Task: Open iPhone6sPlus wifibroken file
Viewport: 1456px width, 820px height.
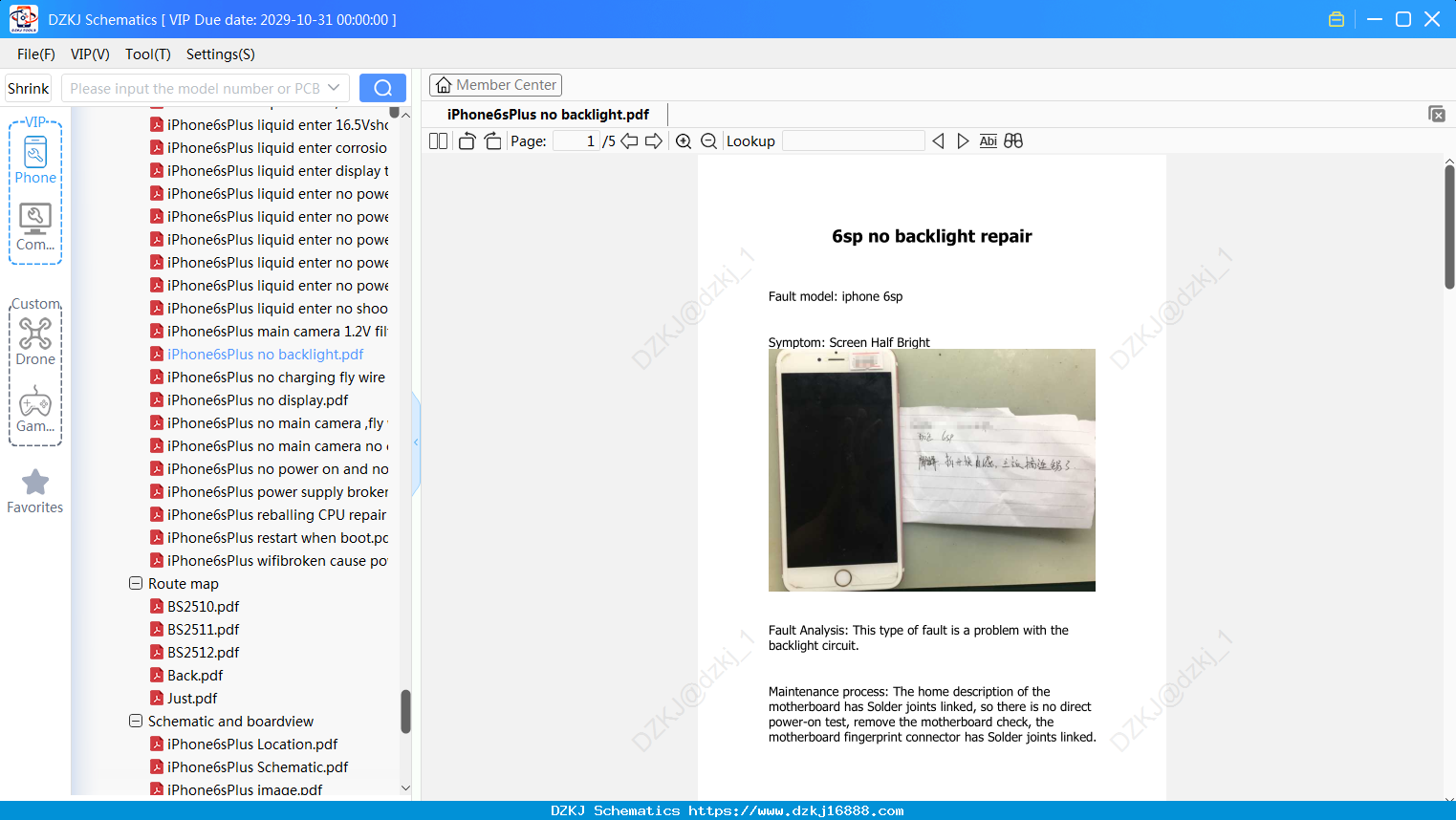Action: coord(277,560)
